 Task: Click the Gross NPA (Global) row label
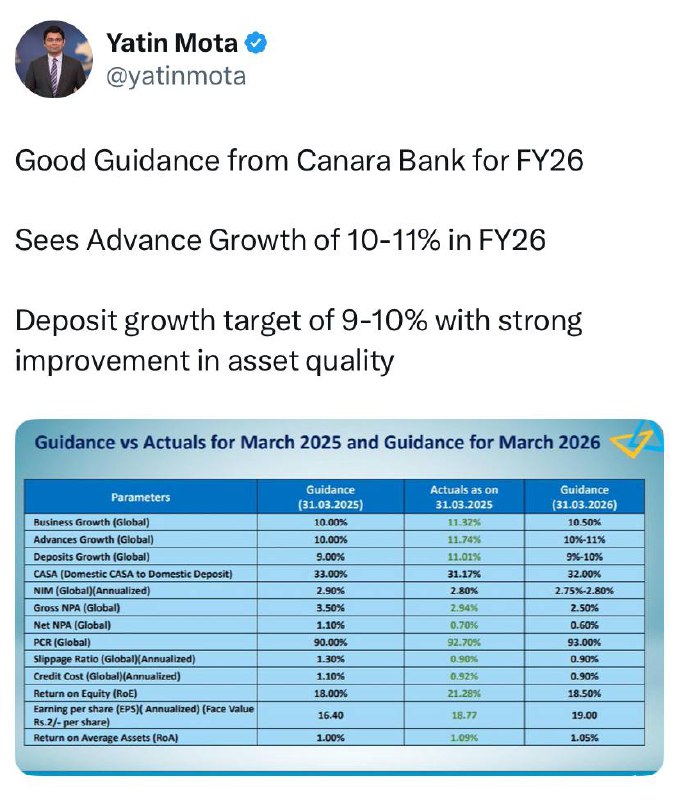pyautogui.click(x=77, y=608)
